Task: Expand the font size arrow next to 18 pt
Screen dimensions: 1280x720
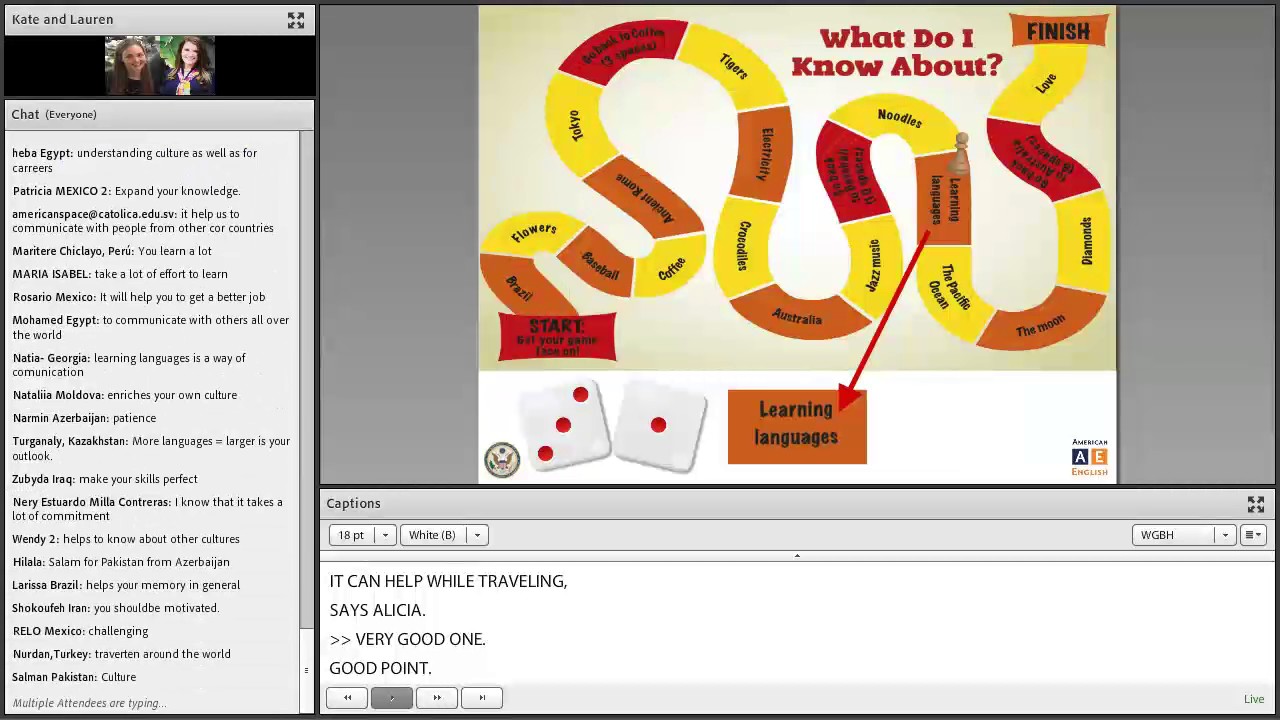Action: click(x=385, y=535)
